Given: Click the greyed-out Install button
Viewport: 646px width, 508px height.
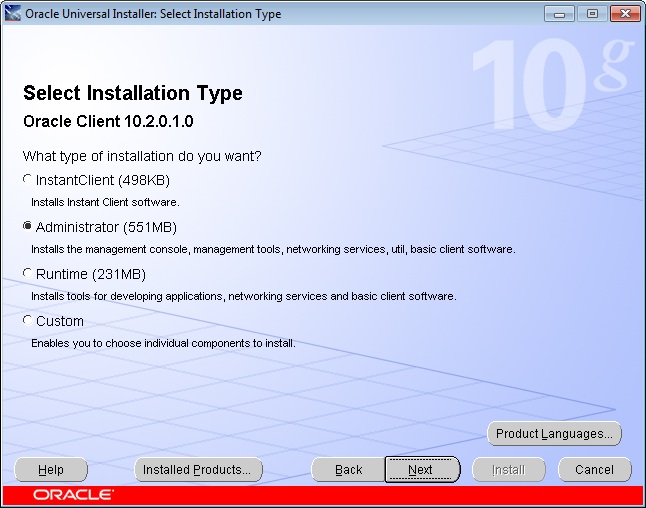Looking at the screenshot, I should click(508, 469).
